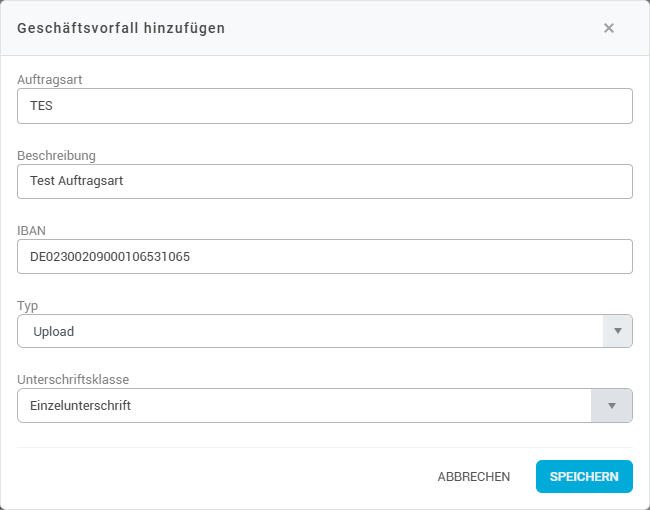Click the 'Beschreibung' field label
The height and width of the screenshot is (510, 650).
coord(56,155)
